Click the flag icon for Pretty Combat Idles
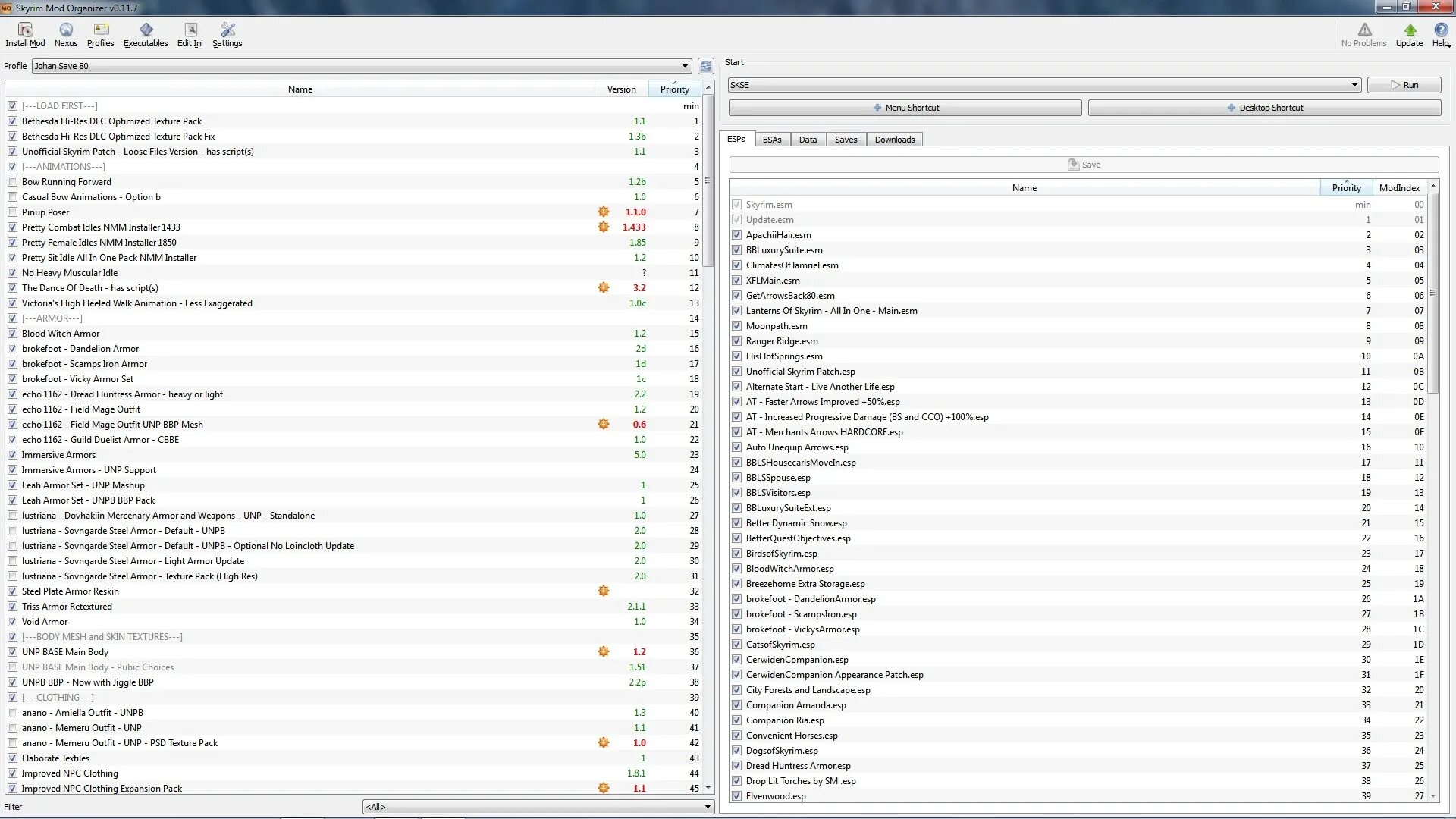This screenshot has width=1456, height=819. 604,227
